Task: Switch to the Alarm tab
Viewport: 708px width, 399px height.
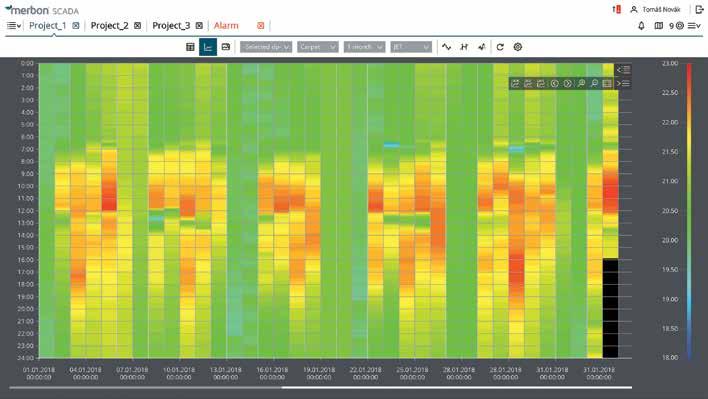Action: [226, 26]
